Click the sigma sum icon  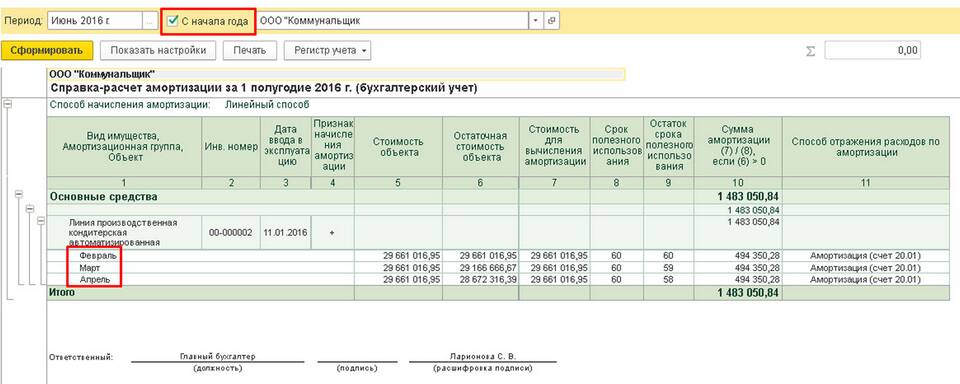[x=811, y=51]
